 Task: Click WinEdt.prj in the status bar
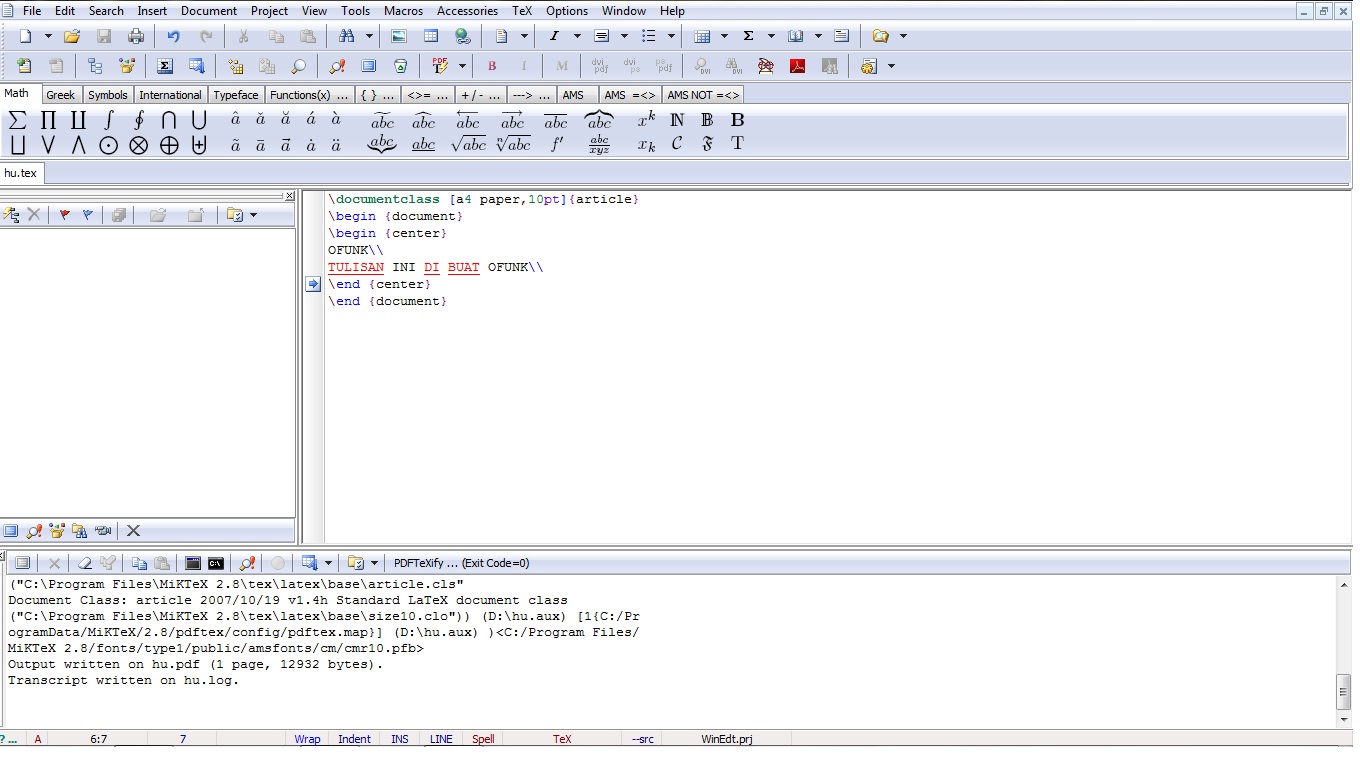[727, 739]
